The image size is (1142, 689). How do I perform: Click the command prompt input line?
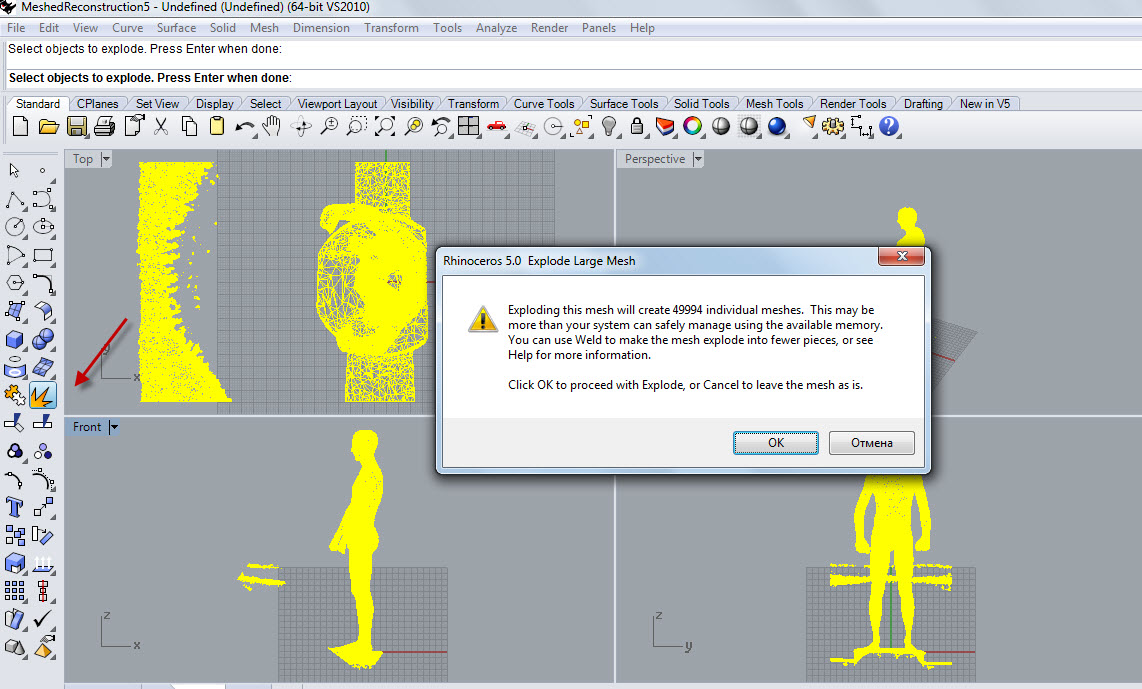click(x=572, y=78)
